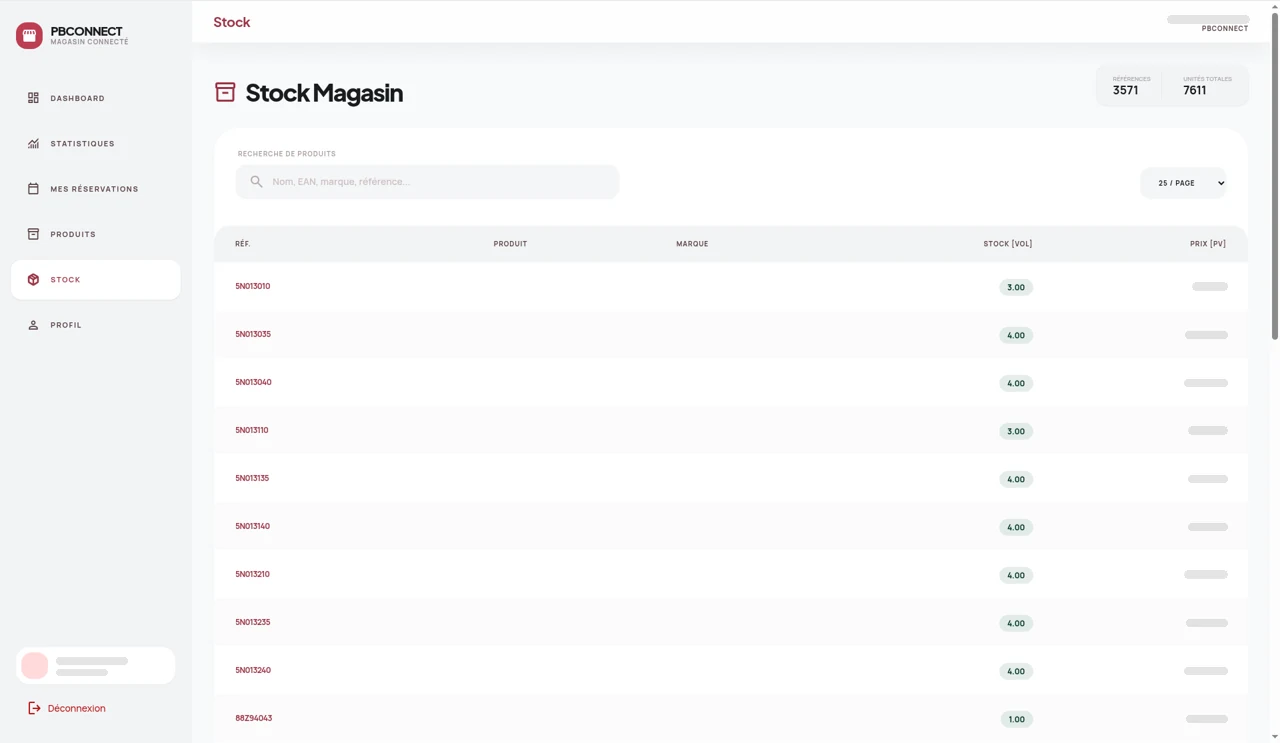Click the Dashboard grid icon
Image resolution: width=1280 pixels, height=743 pixels.
click(33, 98)
